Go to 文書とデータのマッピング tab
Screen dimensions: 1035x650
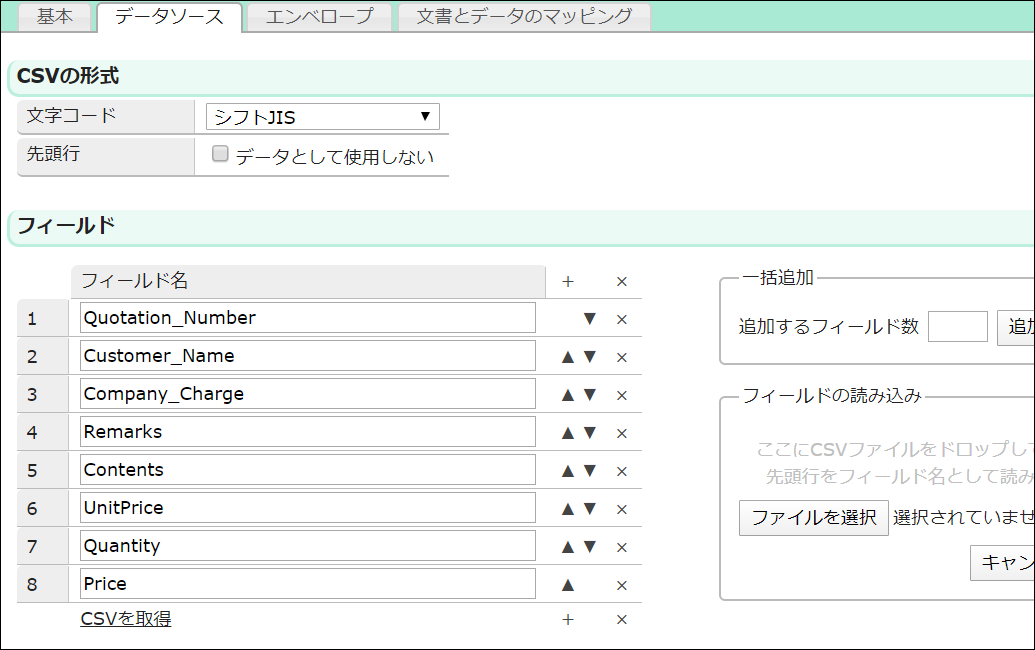coord(524,17)
